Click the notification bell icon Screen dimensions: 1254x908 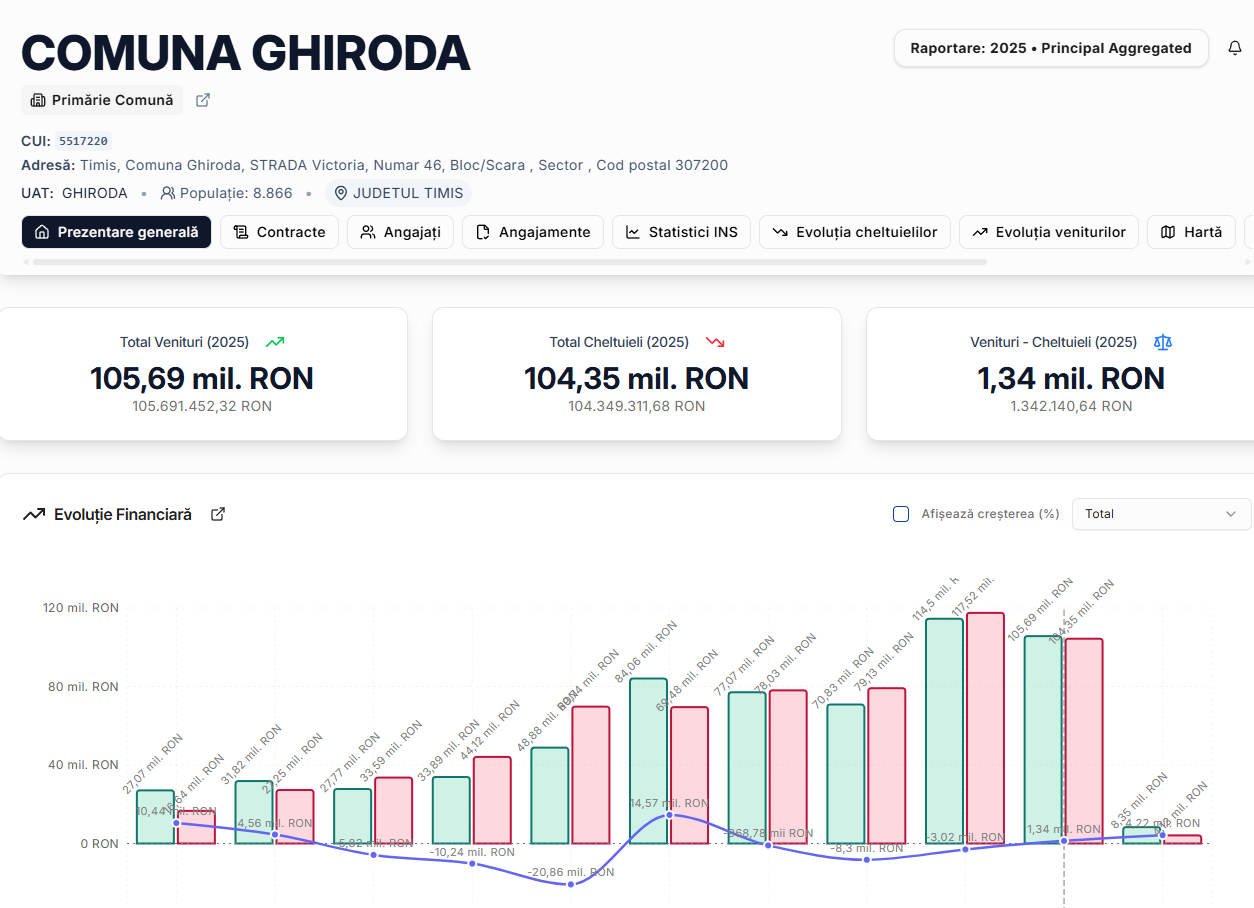[x=1235, y=48]
